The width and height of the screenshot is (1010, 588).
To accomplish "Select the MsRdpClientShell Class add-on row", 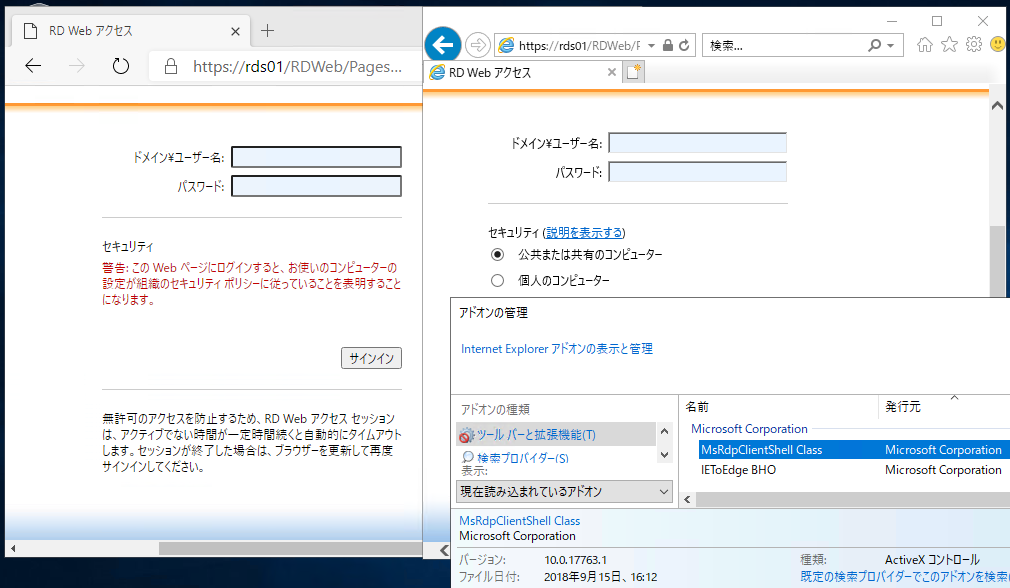I will pos(854,450).
